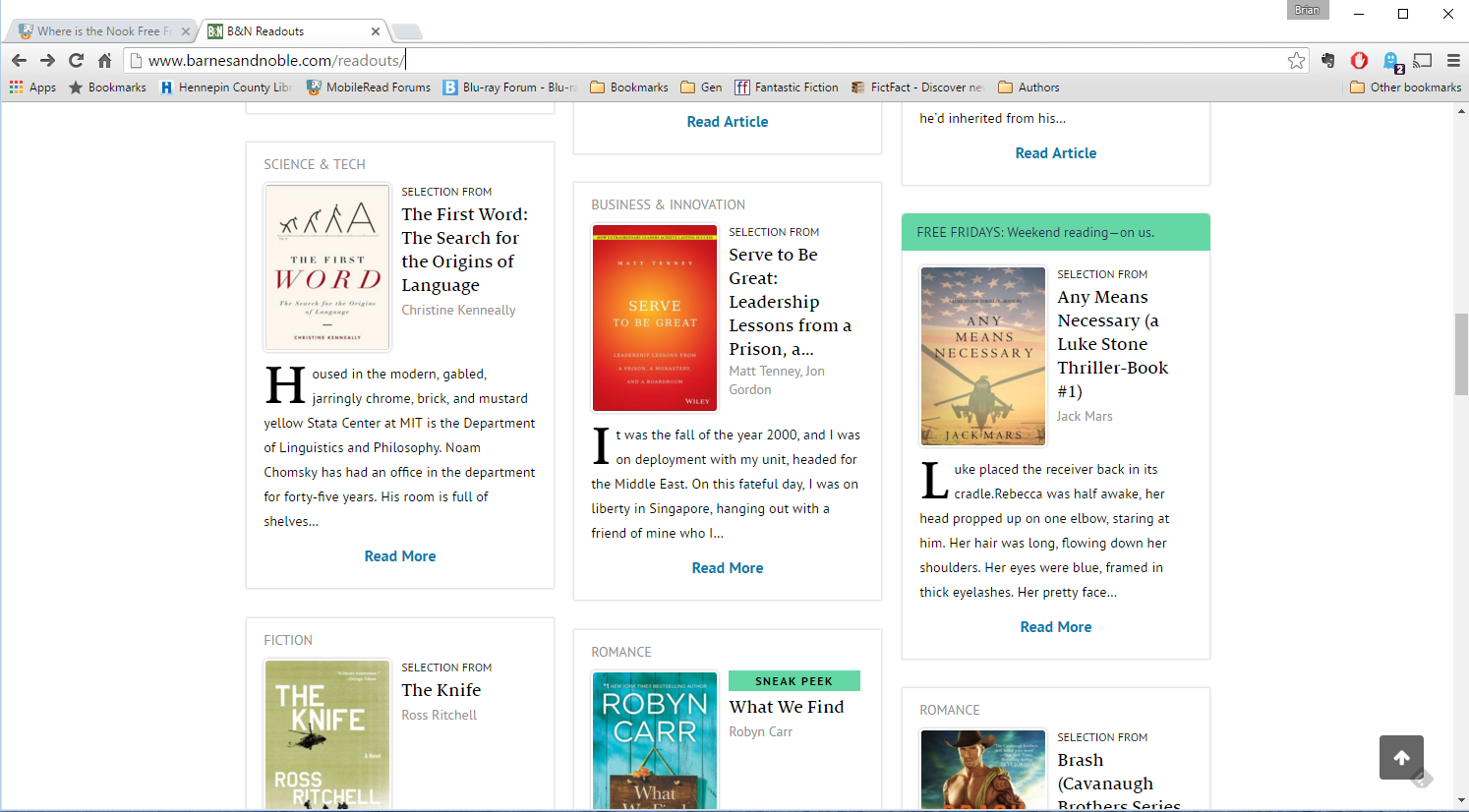The width and height of the screenshot is (1469, 812).
Task: Open Blu-ray Forum bookmark
Action: [x=510, y=87]
